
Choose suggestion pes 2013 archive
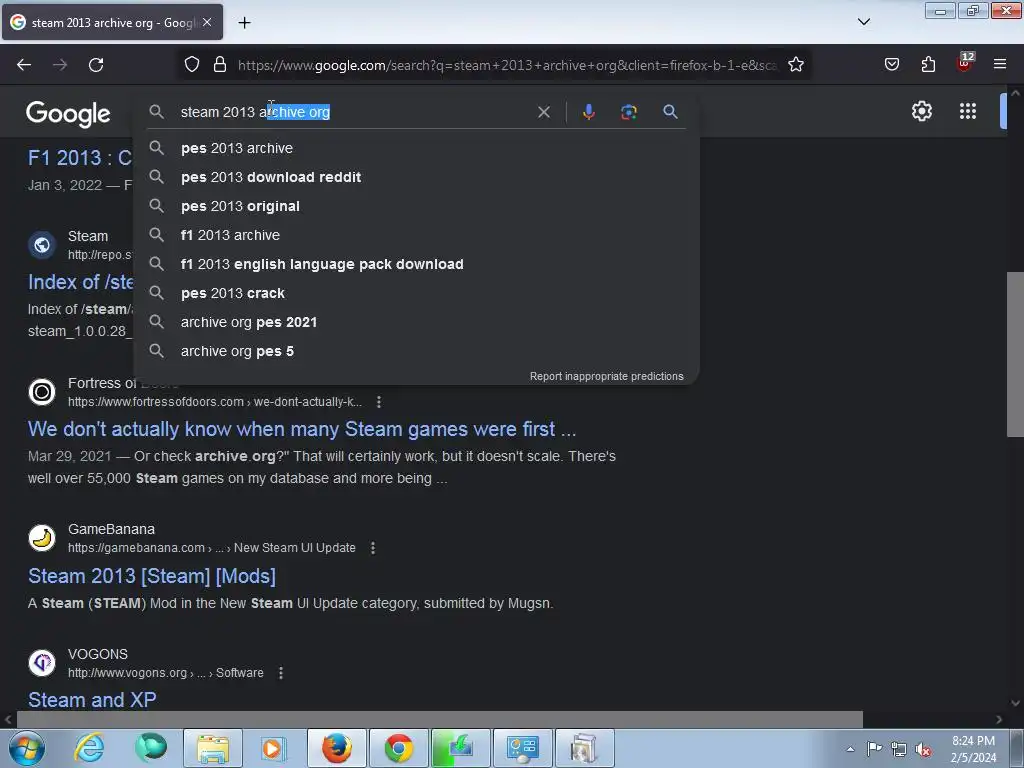416,148
